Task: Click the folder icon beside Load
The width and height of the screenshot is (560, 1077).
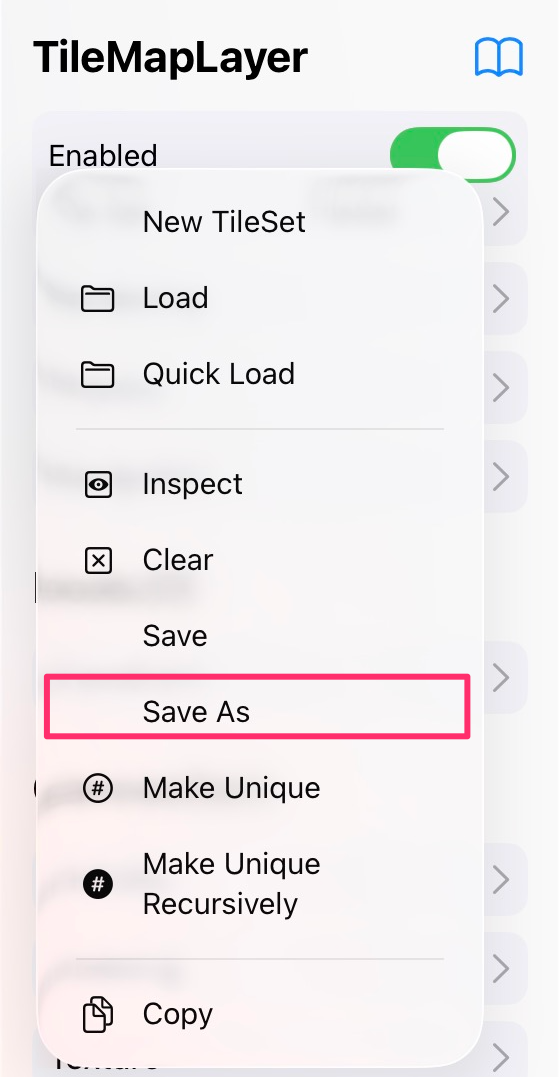Action: [x=98, y=299]
